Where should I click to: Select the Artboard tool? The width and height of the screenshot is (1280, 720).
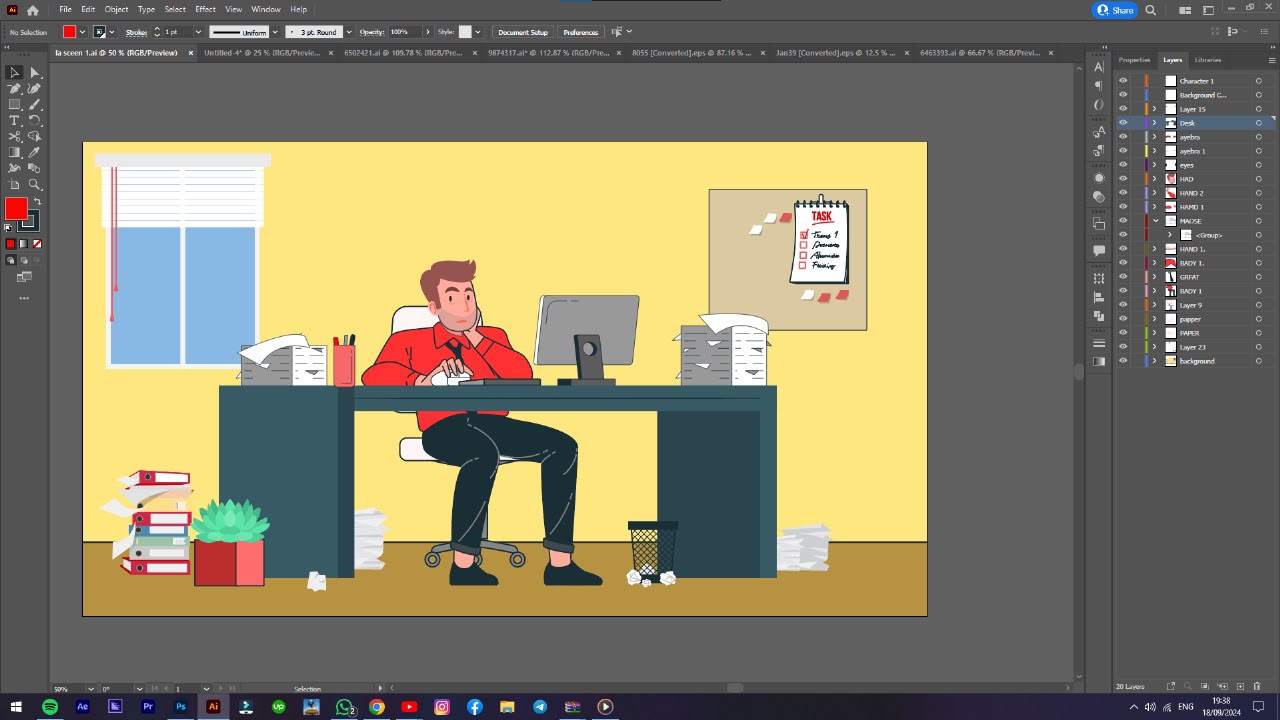14,184
